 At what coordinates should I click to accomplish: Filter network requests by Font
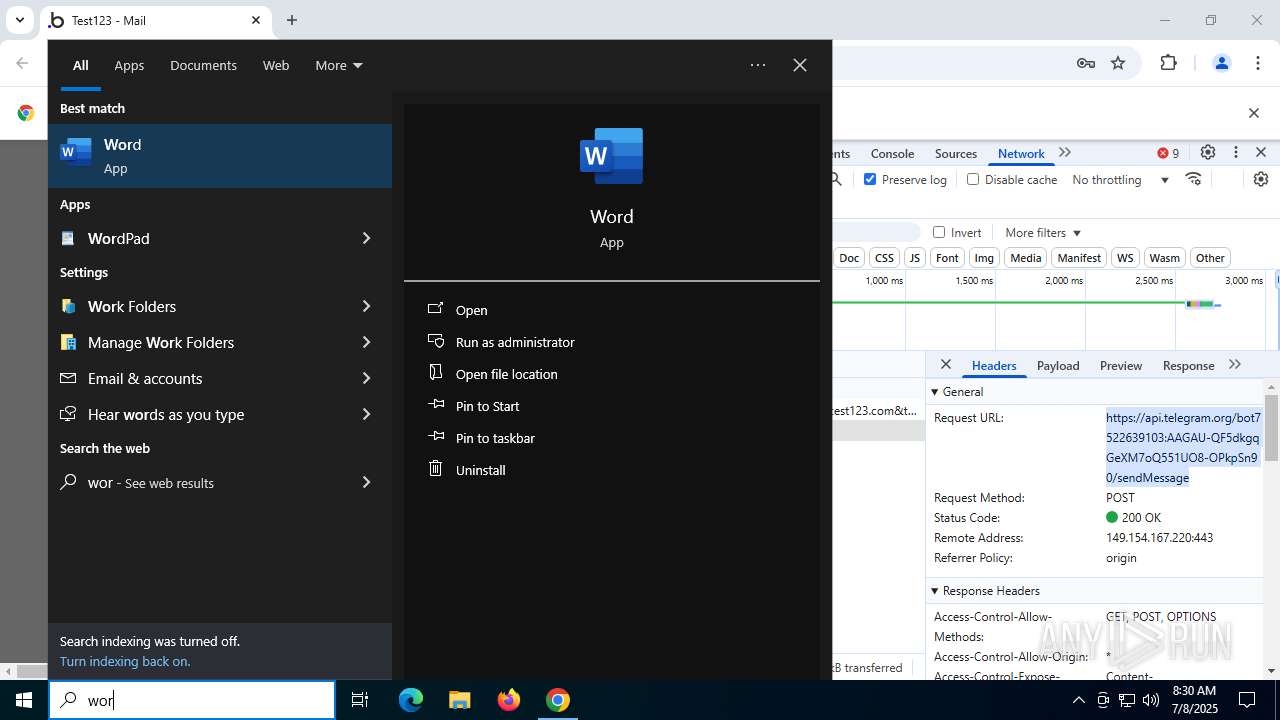click(x=947, y=257)
